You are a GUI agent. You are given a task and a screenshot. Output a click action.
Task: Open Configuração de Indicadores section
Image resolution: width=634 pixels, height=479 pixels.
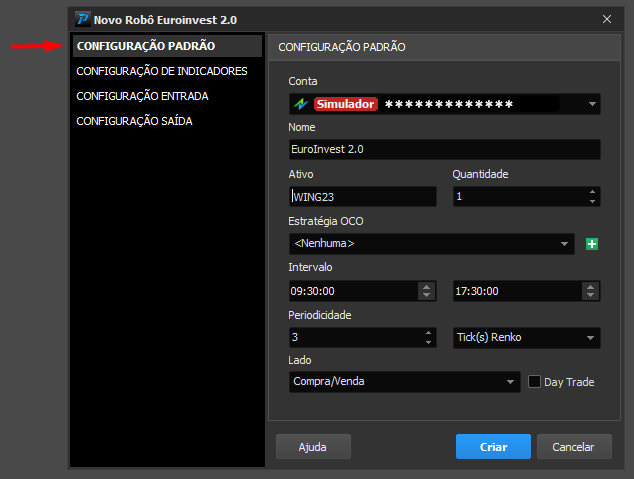162,71
